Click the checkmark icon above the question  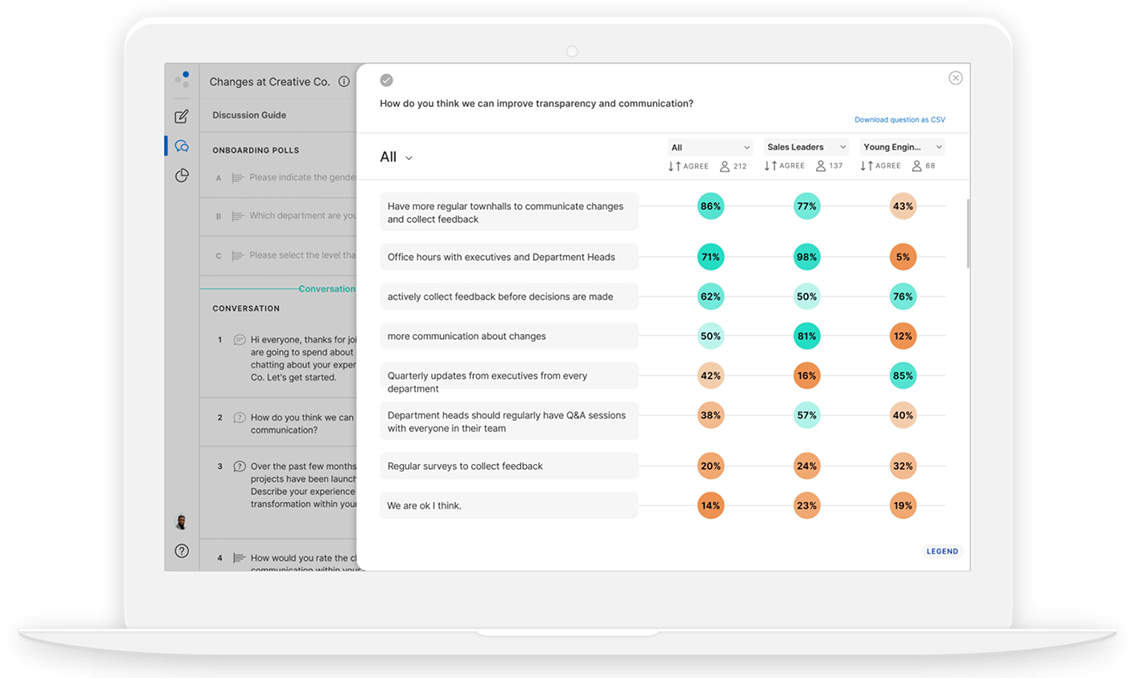click(x=387, y=80)
